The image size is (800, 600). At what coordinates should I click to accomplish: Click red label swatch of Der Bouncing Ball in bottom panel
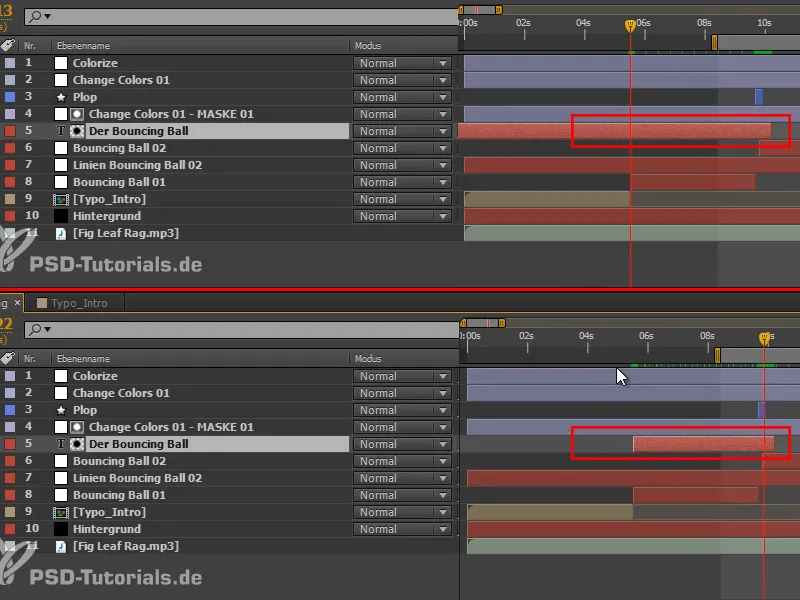point(10,444)
